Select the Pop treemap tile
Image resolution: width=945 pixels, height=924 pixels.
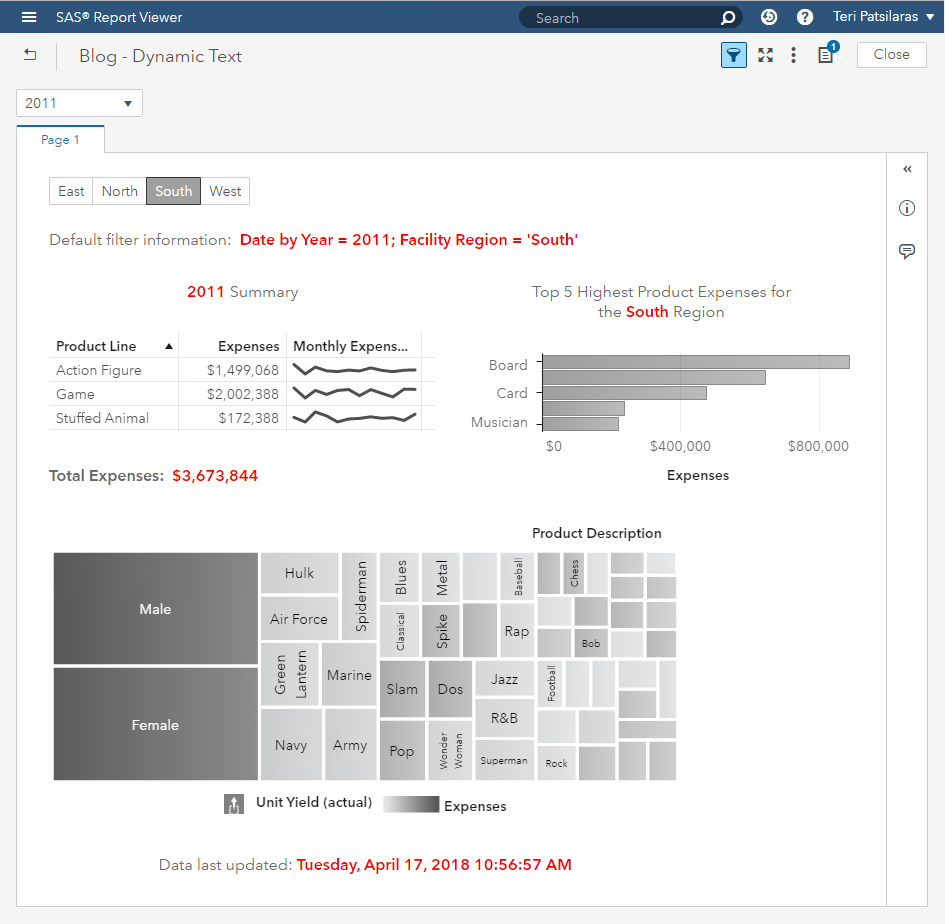[402, 750]
